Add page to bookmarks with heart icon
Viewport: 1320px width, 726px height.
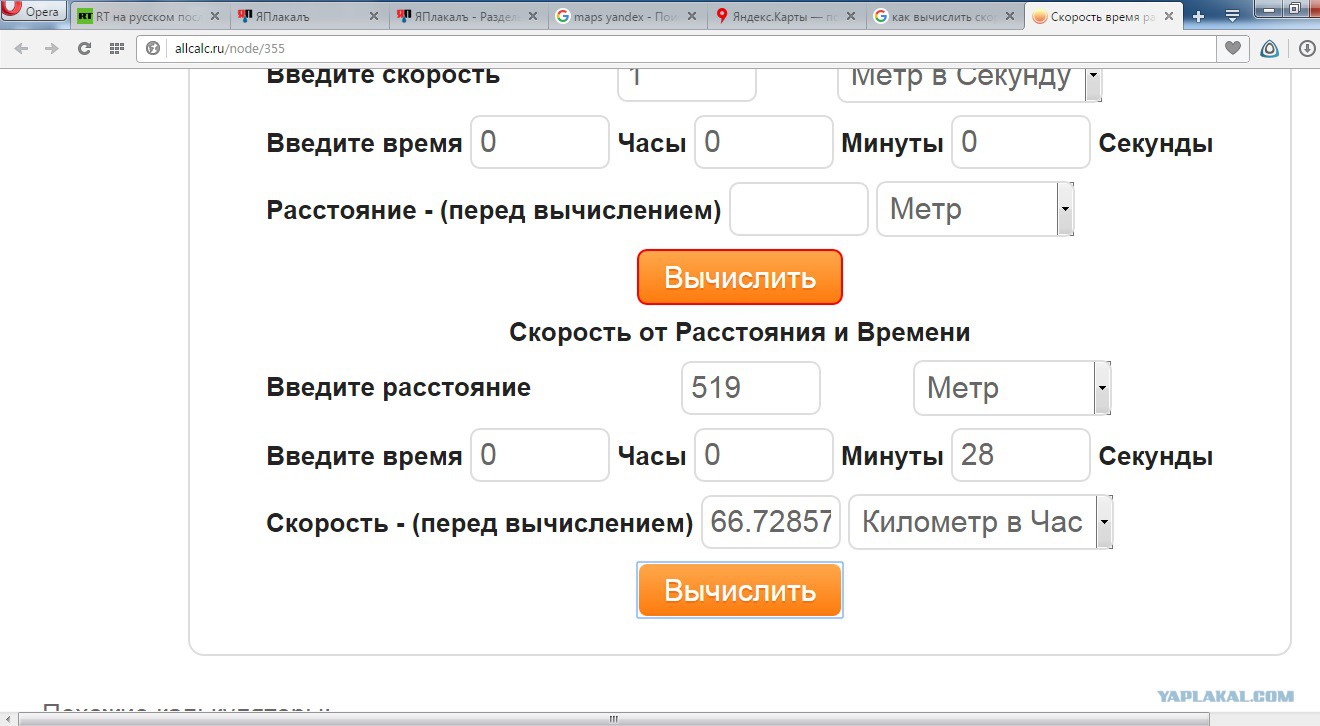1232,48
